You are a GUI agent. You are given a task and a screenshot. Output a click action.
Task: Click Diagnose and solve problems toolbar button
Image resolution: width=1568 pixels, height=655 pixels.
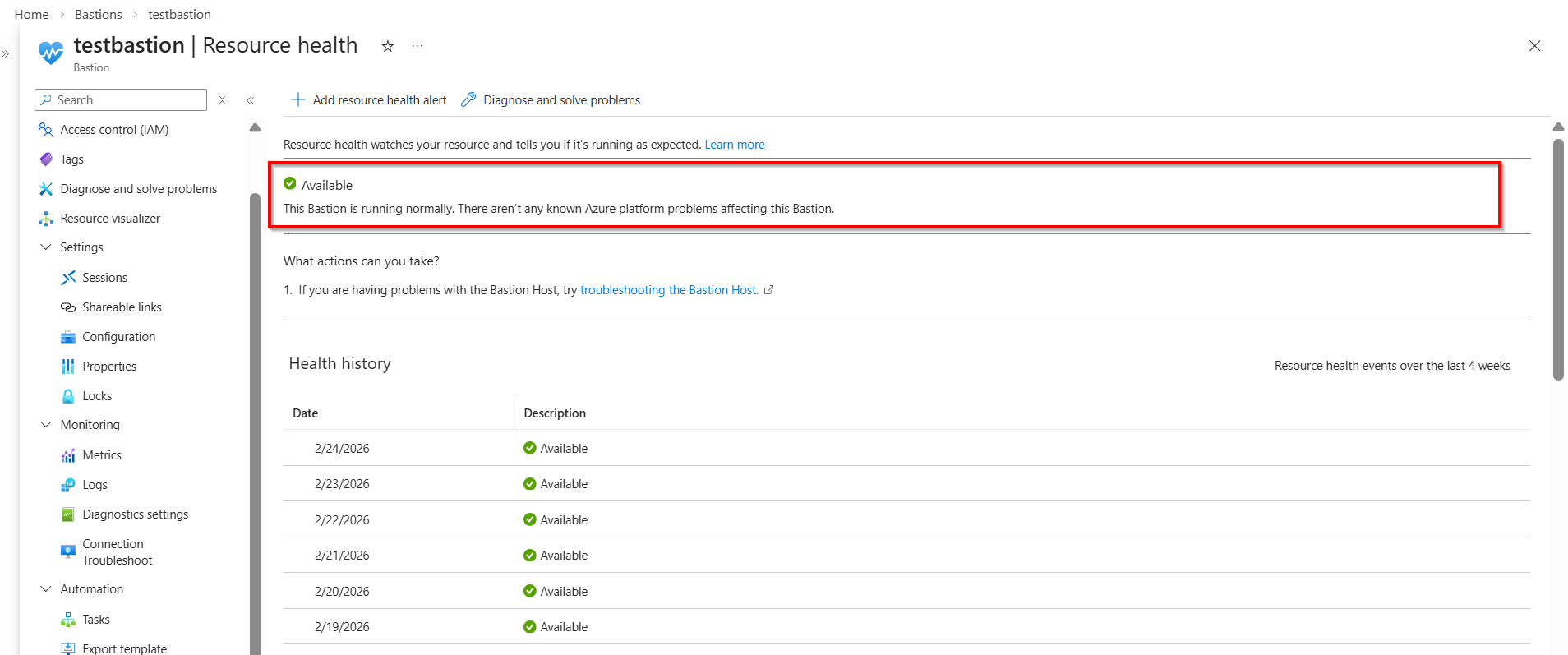pyautogui.click(x=551, y=100)
